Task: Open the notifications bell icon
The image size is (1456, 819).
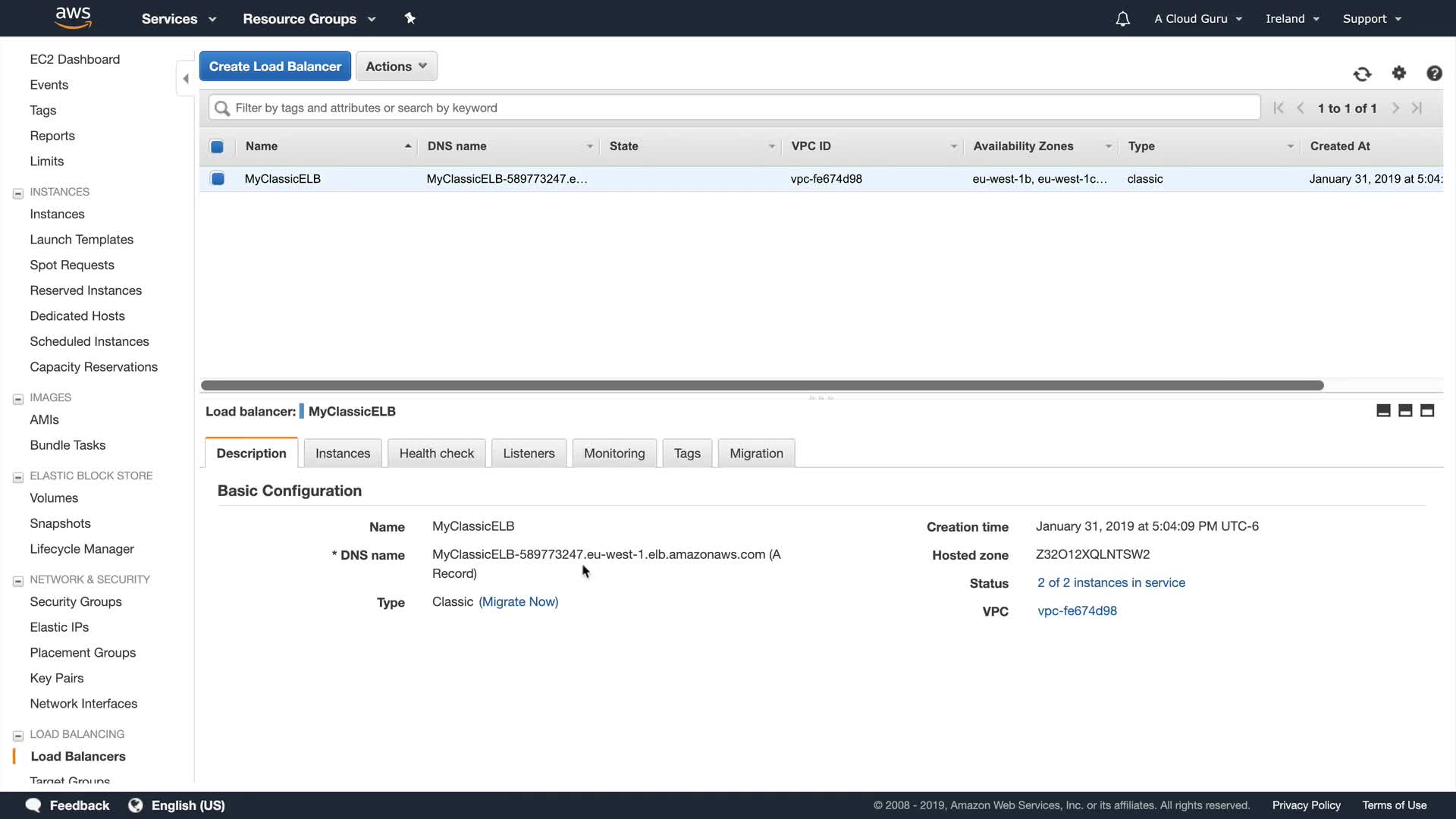Action: click(1122, 19)
